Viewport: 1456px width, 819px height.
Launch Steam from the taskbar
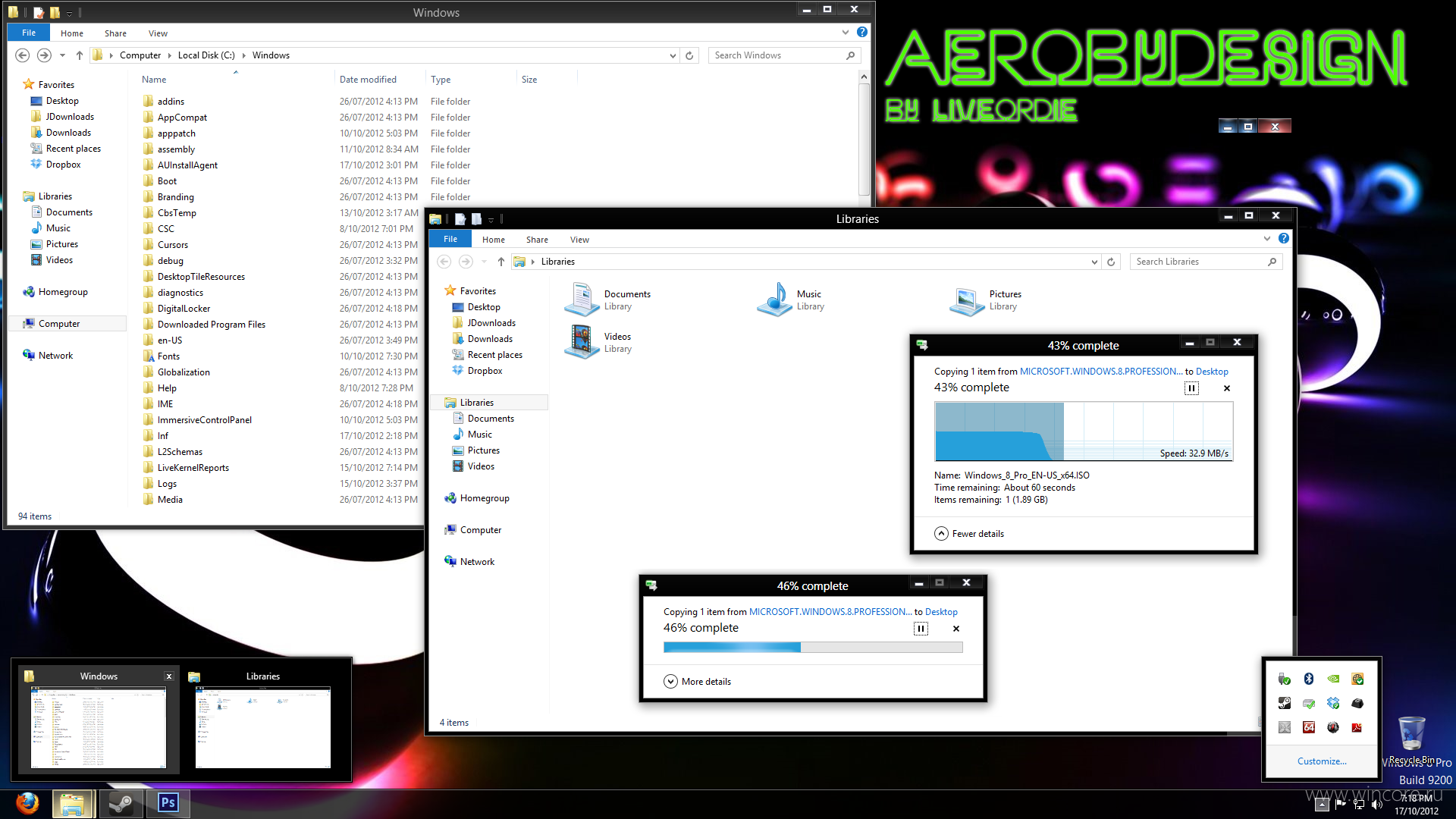pyautogui.click(x=121, y=803)
